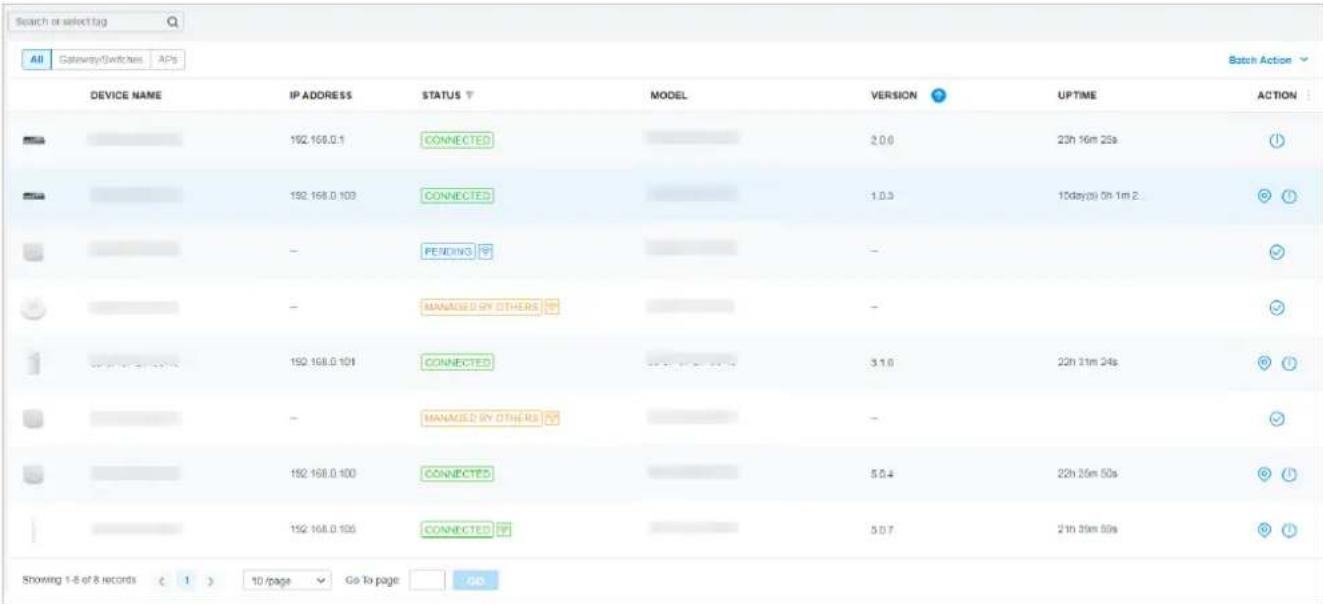
Task: Select page number 1
Action: 187,580
